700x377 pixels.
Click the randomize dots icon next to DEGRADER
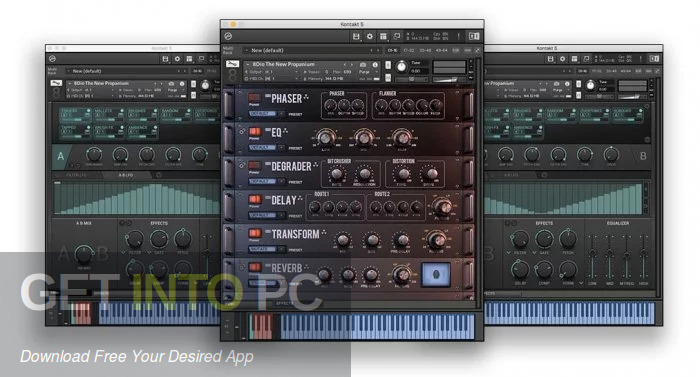click(316, 166)
